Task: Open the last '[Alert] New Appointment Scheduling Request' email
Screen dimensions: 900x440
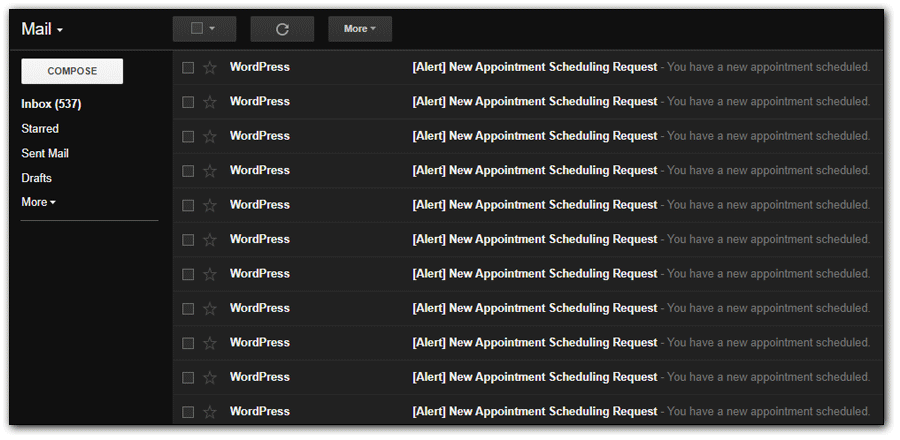Action: click(x=535, y=411)
